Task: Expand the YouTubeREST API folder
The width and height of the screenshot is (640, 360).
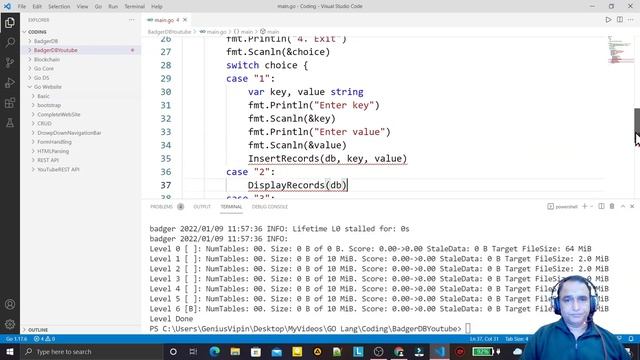Action: pos(58,169)
